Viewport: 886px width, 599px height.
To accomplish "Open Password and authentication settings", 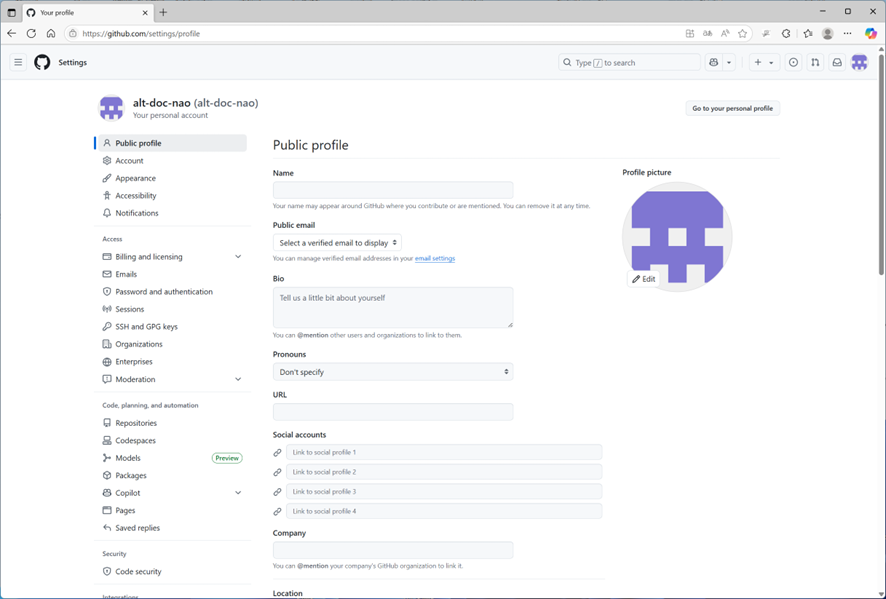I will (172, 292).
